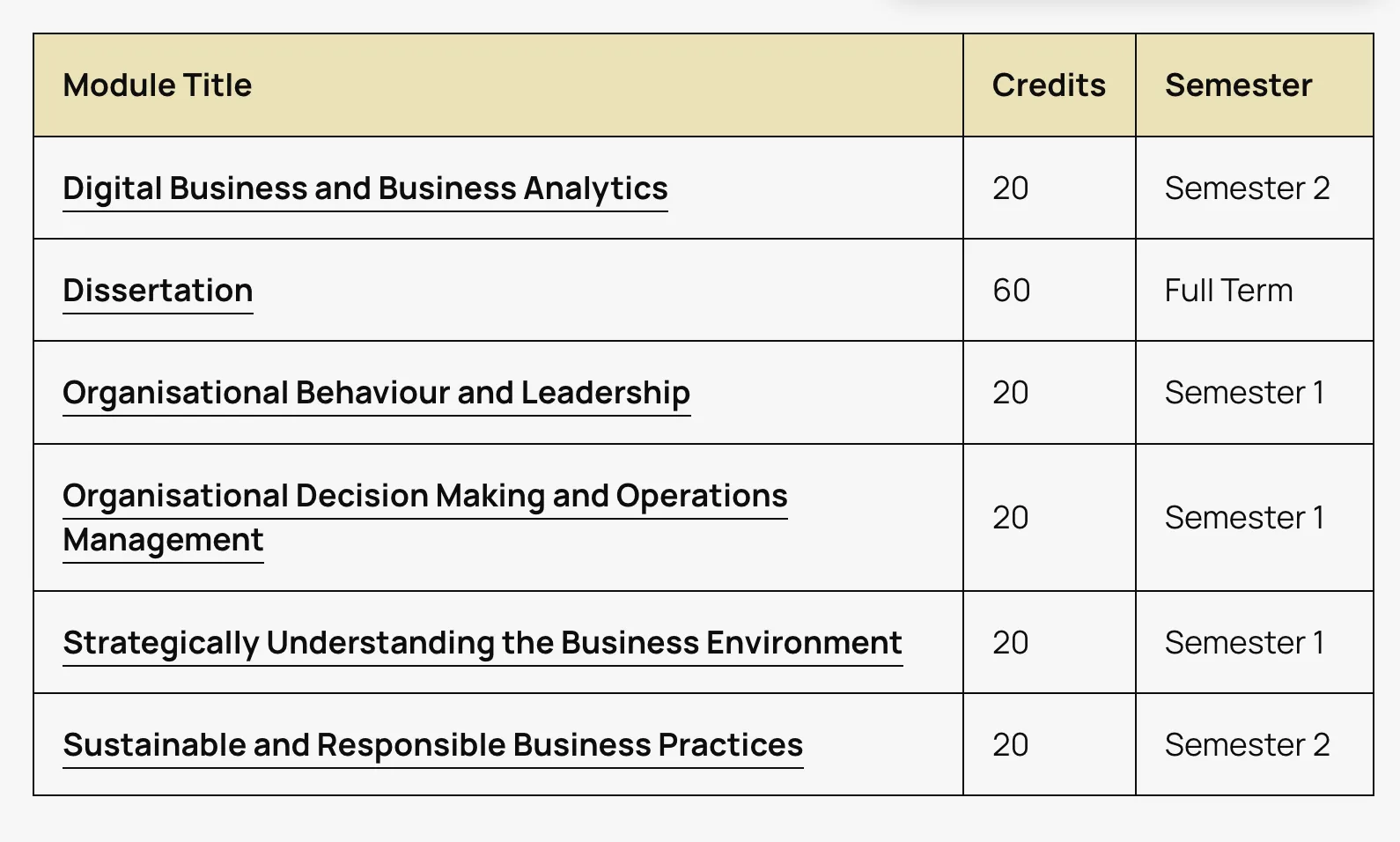This screenshot has height=842, width=1400.
Task: Click Semester 2 in Sustainable Business Practices row
Action: pos(1246,745)
